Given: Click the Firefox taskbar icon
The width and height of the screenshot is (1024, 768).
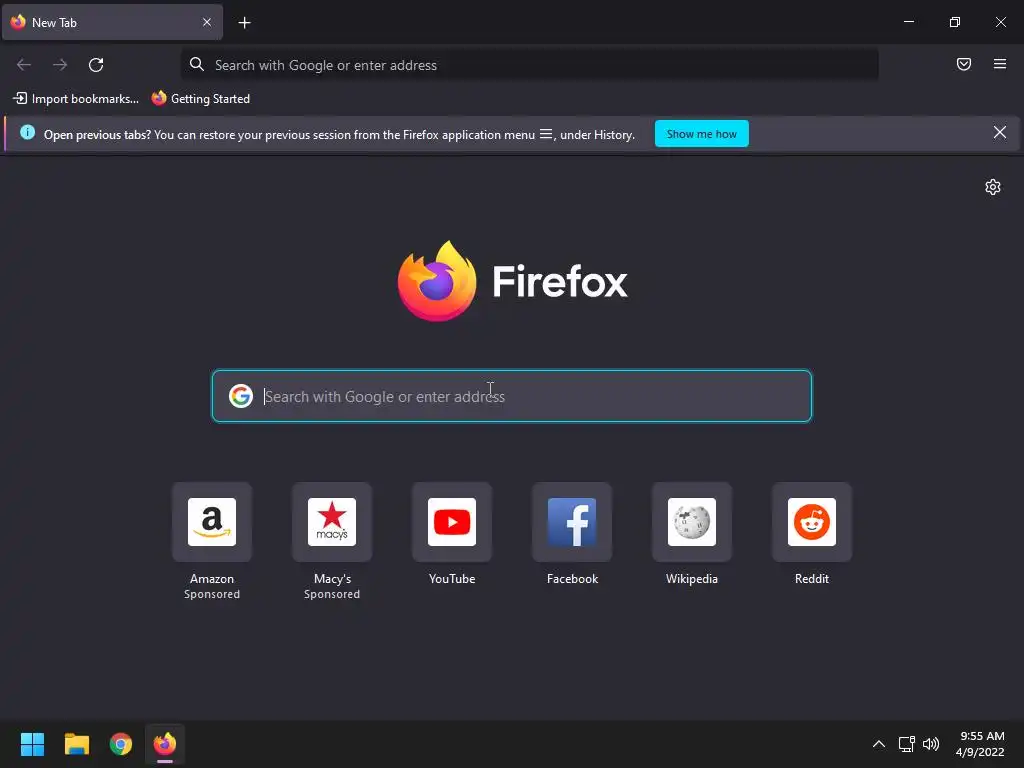Looking at the screenshot, I should click(165, 744).
